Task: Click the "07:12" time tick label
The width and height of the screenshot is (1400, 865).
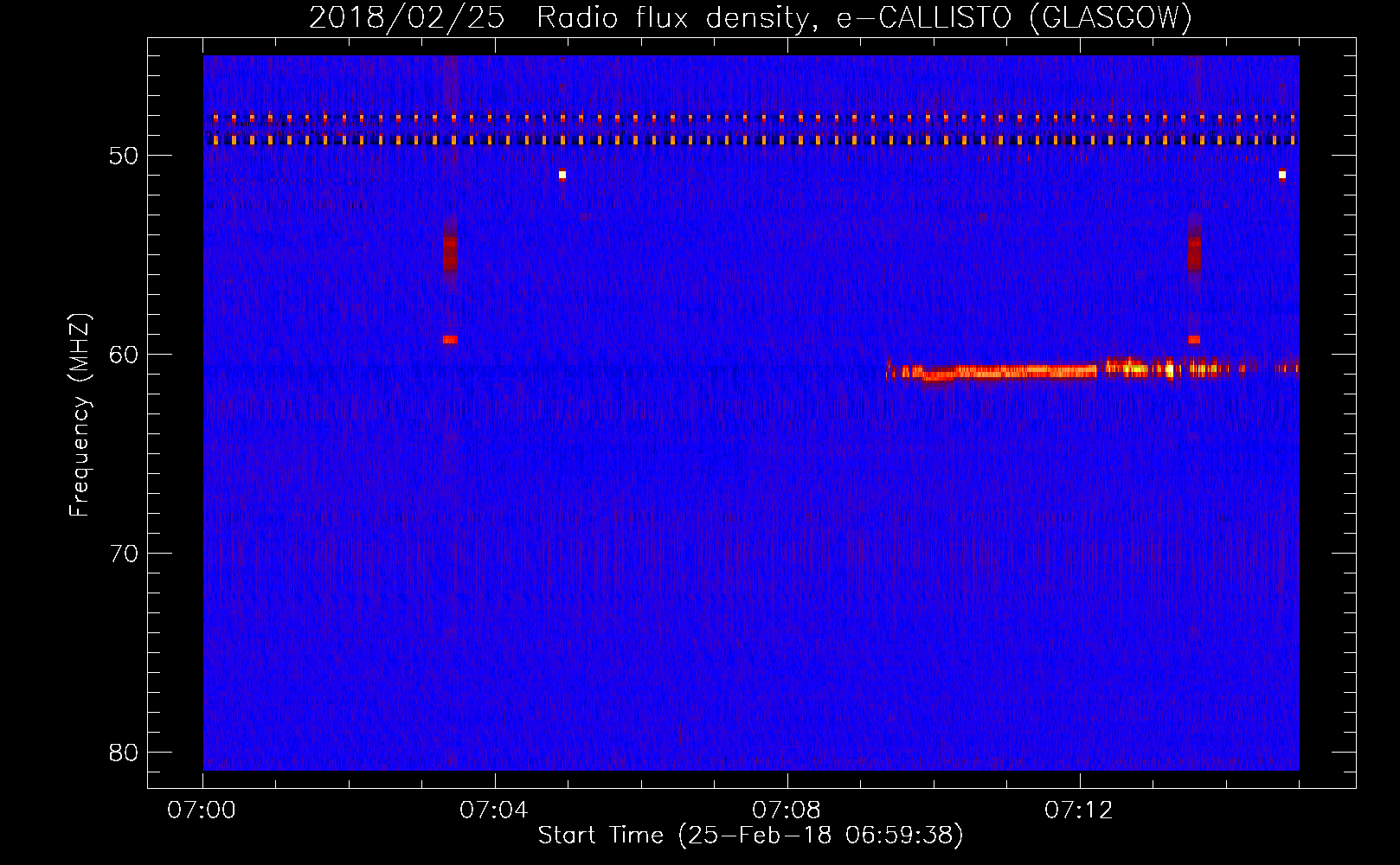Action: pyautogui.click(x=1079, y=811)
